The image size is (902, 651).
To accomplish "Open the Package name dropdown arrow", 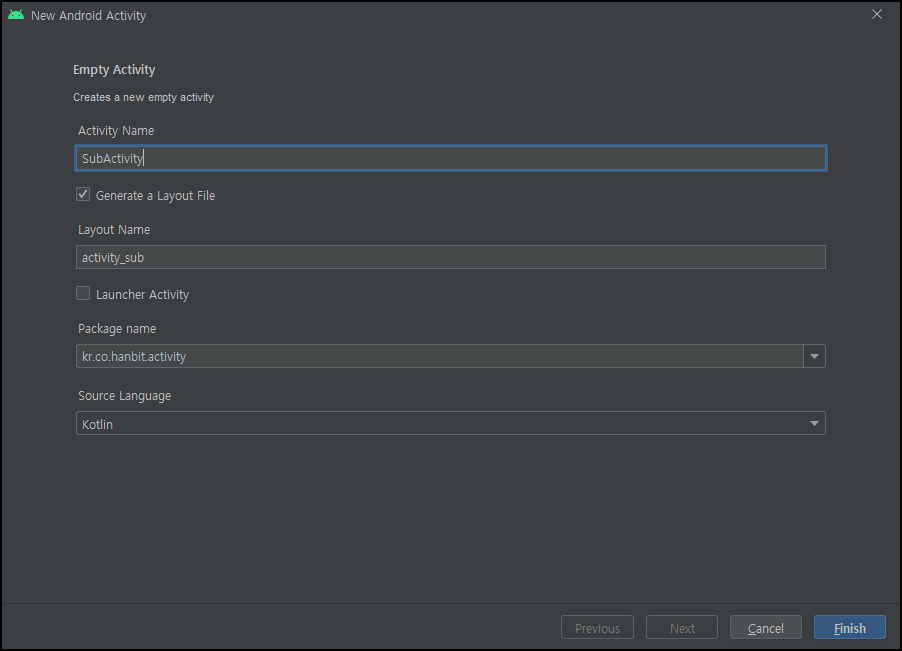I will pos(814,356).
